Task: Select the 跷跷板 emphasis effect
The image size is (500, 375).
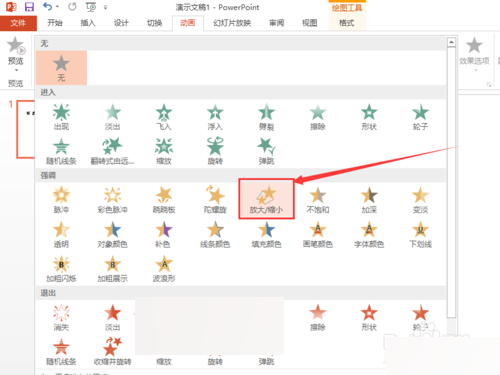Action: pyautogui.click(x=164, y=200)
